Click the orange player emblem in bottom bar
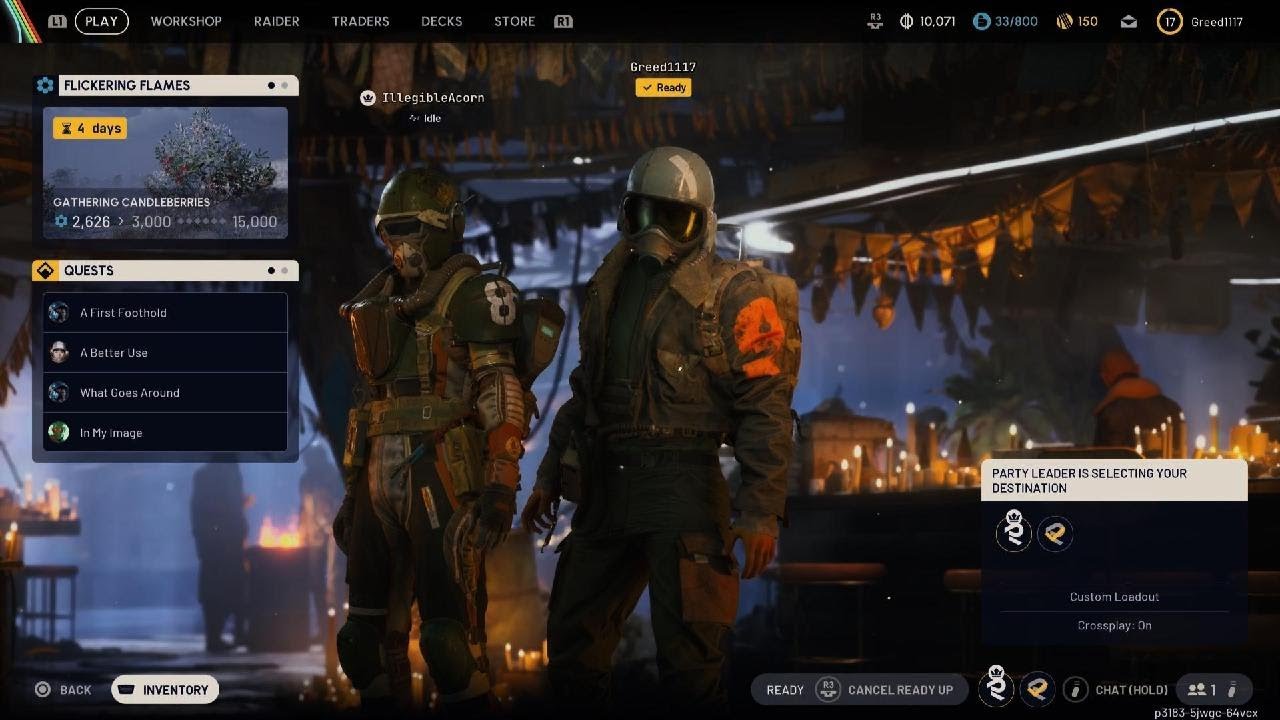 pyautogui.click(x=1037, y=689)
